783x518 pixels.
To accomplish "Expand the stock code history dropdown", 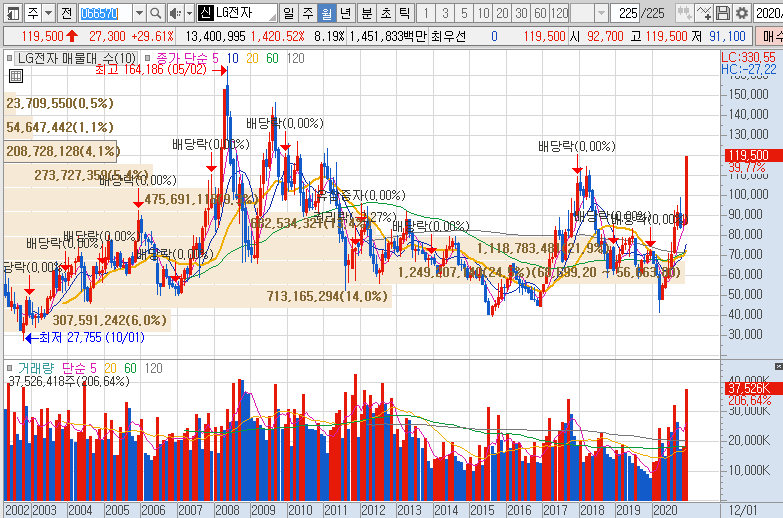I will click(139, 13).
